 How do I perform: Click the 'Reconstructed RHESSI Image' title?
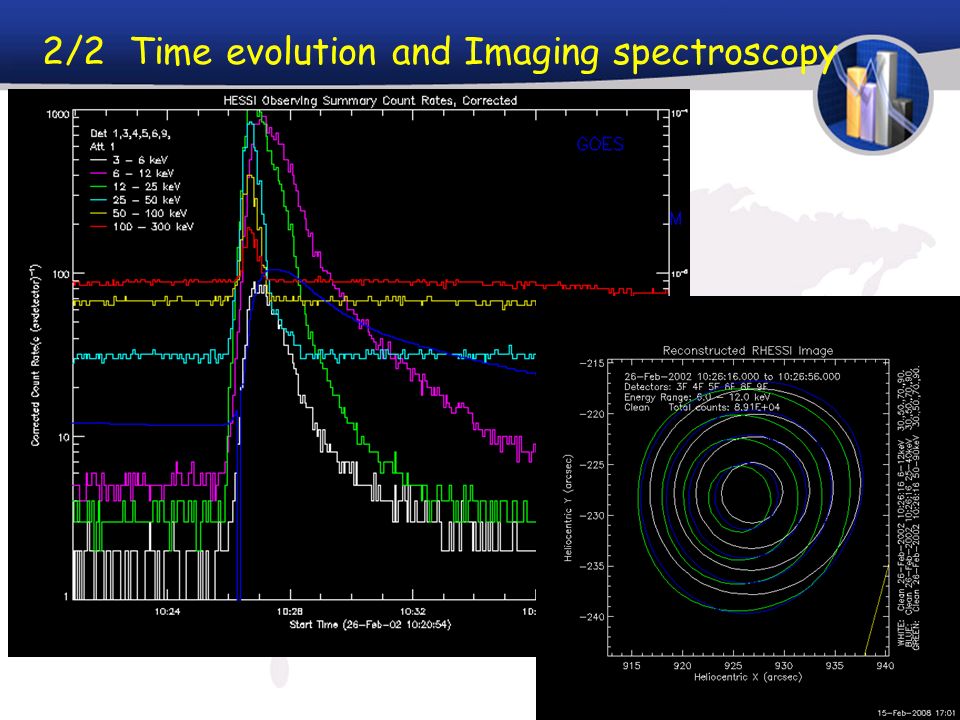[748, 351]
